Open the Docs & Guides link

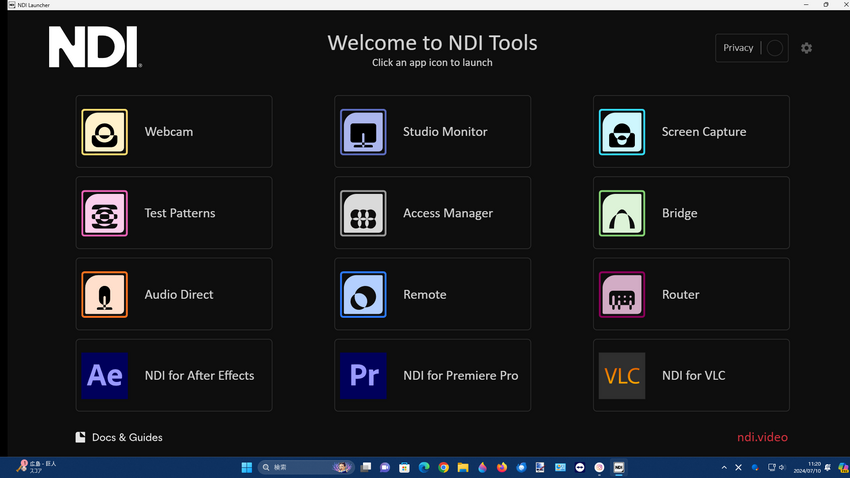[x=119, y=437]
